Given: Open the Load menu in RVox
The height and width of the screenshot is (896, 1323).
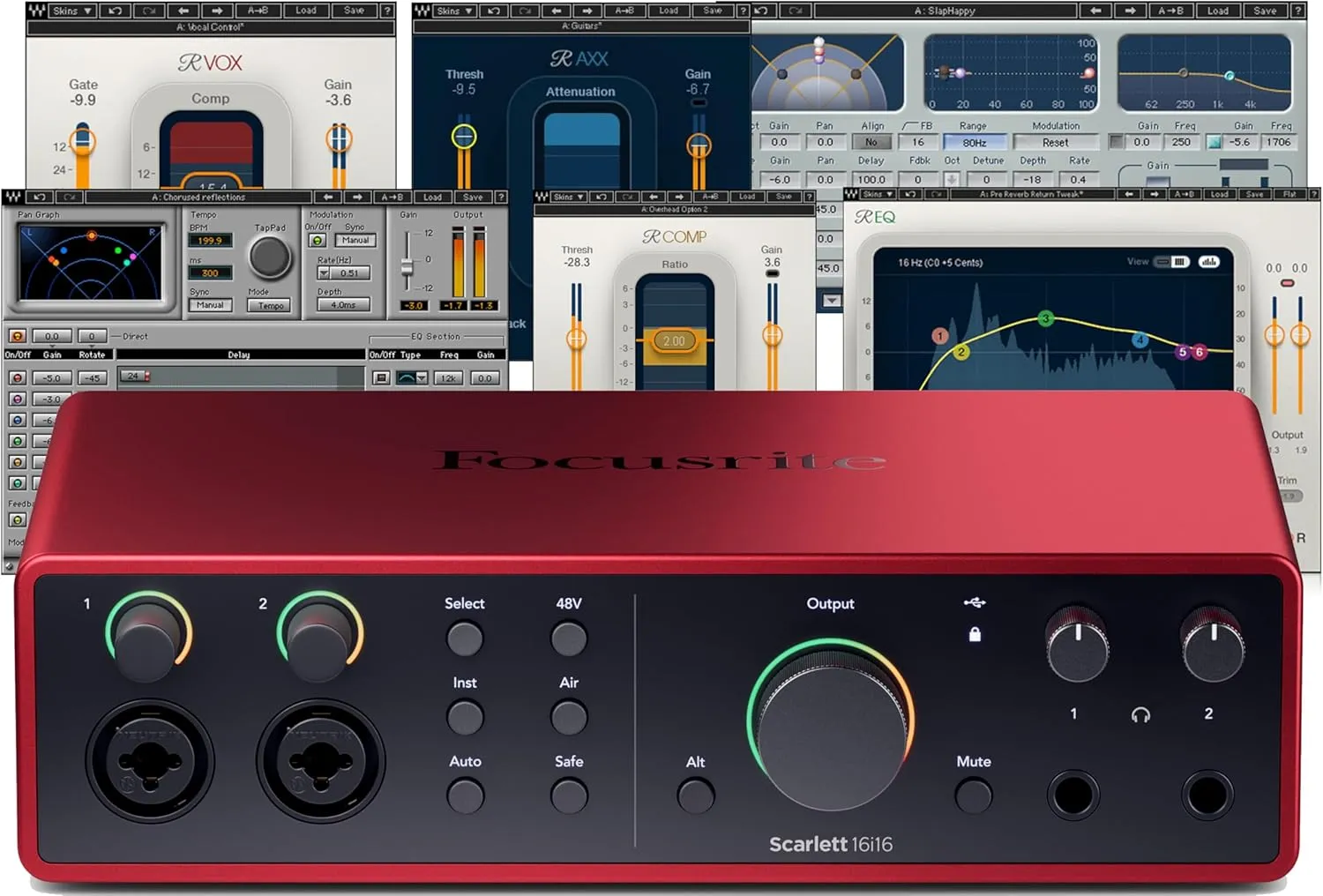Looking at the screenshot, I should coord(306,11).
